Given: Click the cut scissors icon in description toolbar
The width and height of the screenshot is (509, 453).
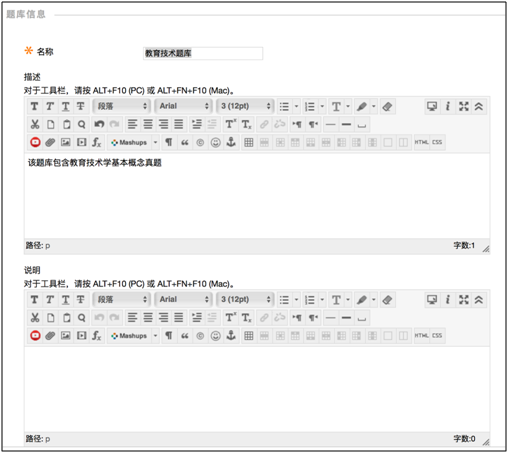Looking at the screenshot, I should pyautogui.click(x=35, y=125).
